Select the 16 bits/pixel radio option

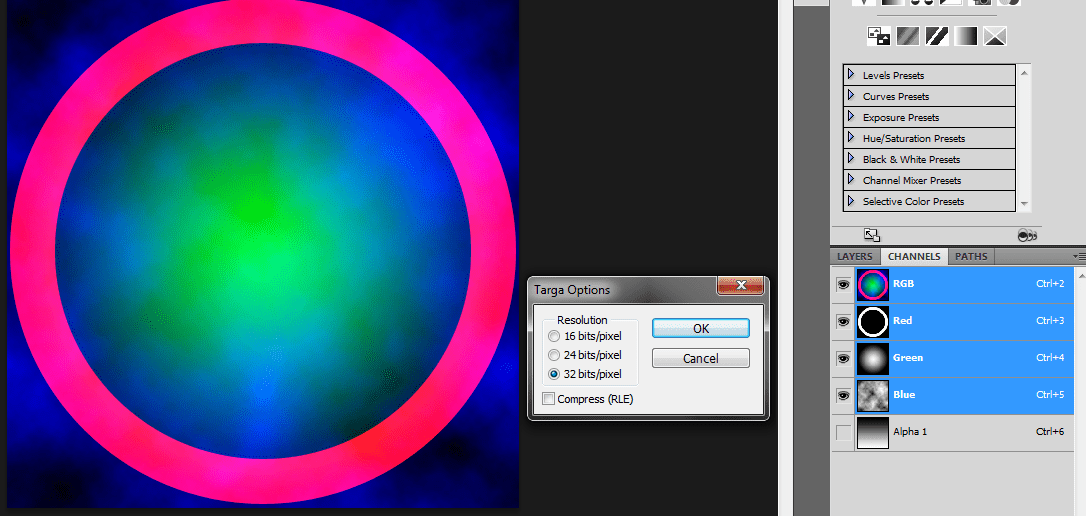coord(554,336)
